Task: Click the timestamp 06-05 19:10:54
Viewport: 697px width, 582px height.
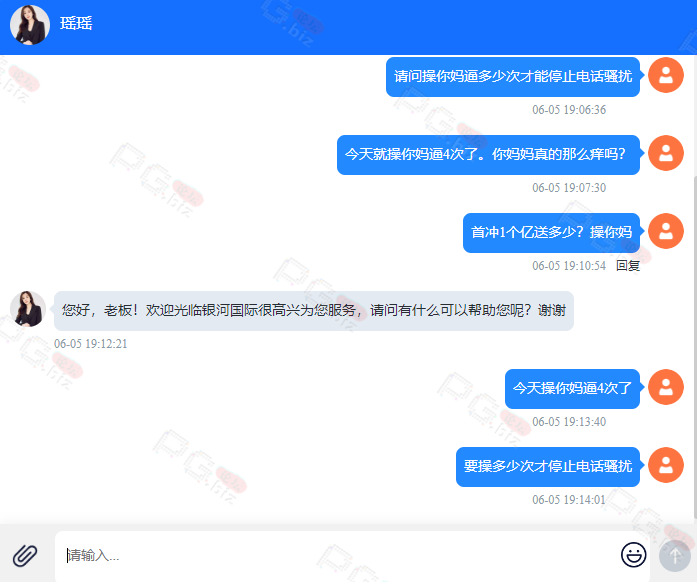Action: click(x=569, y=266)
